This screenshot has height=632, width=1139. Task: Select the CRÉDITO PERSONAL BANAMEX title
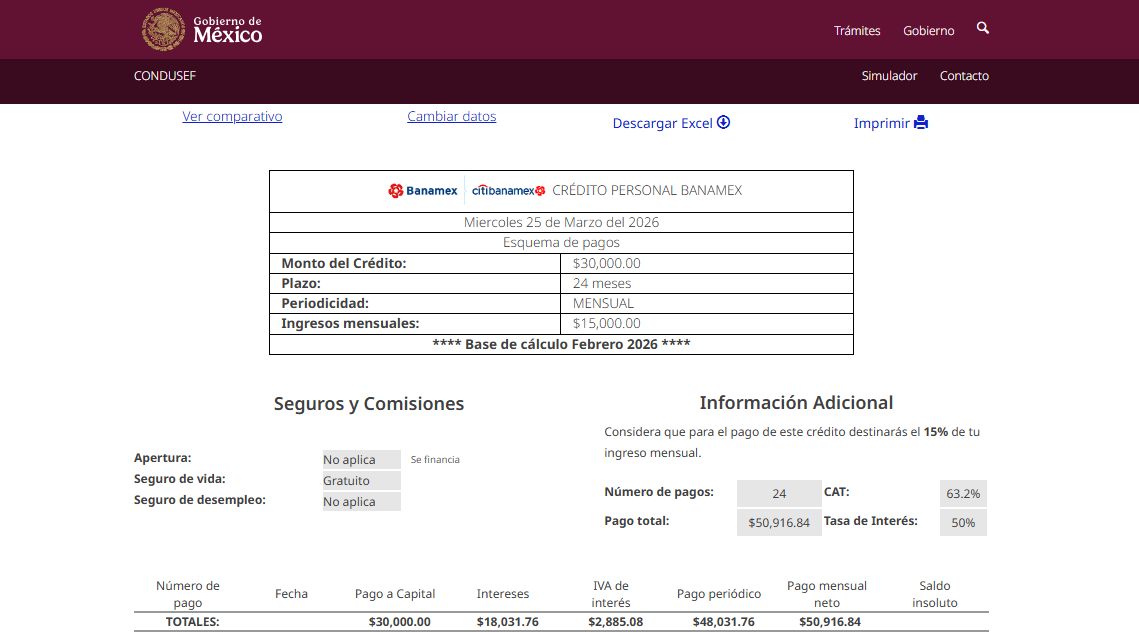[647, 190]
